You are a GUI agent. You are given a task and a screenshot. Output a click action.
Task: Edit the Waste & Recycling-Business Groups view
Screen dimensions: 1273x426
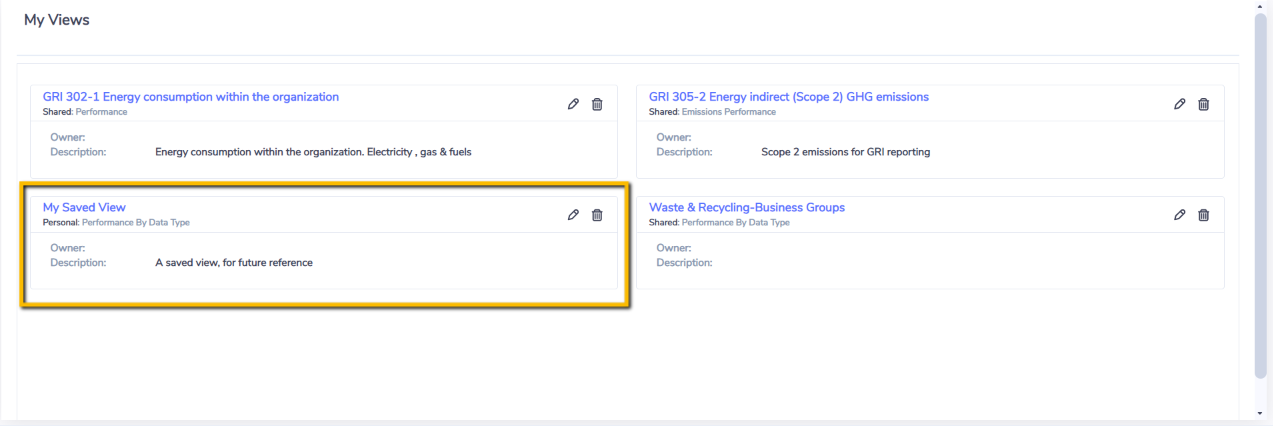click(x=1180, y=214)
